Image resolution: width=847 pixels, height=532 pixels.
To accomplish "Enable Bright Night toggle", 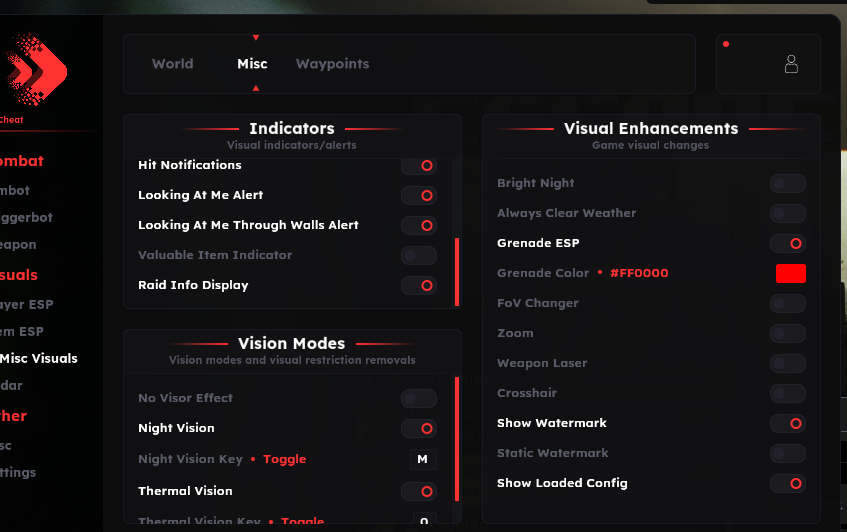I will (788, 183).
